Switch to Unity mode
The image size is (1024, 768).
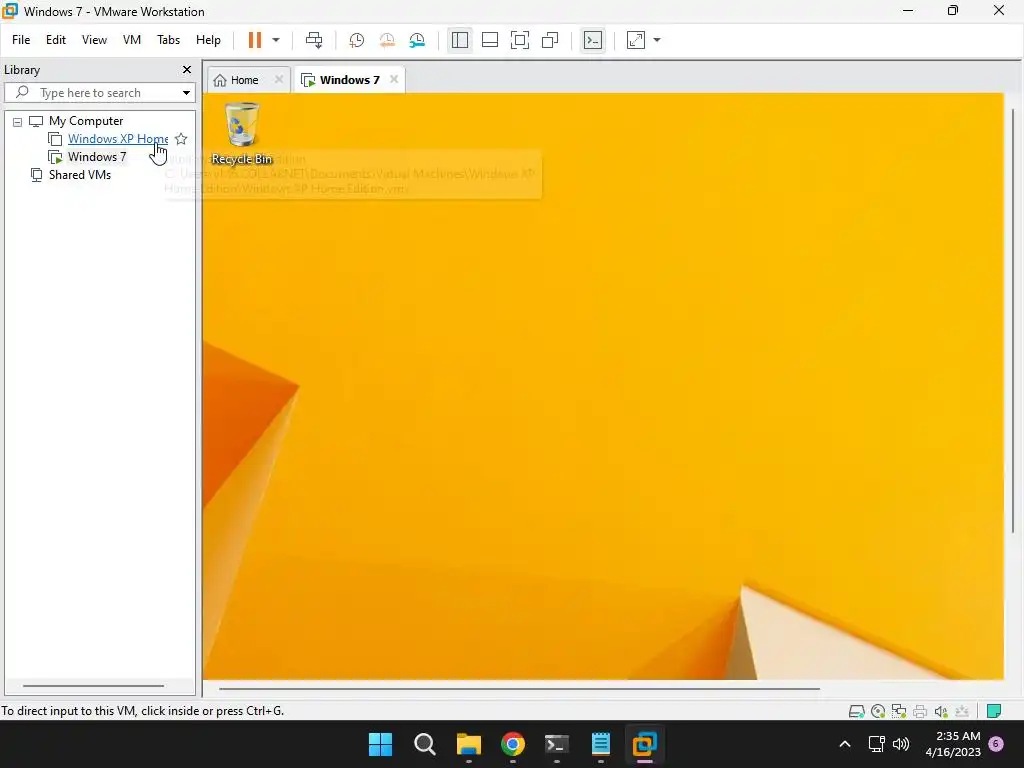point(551,40)
